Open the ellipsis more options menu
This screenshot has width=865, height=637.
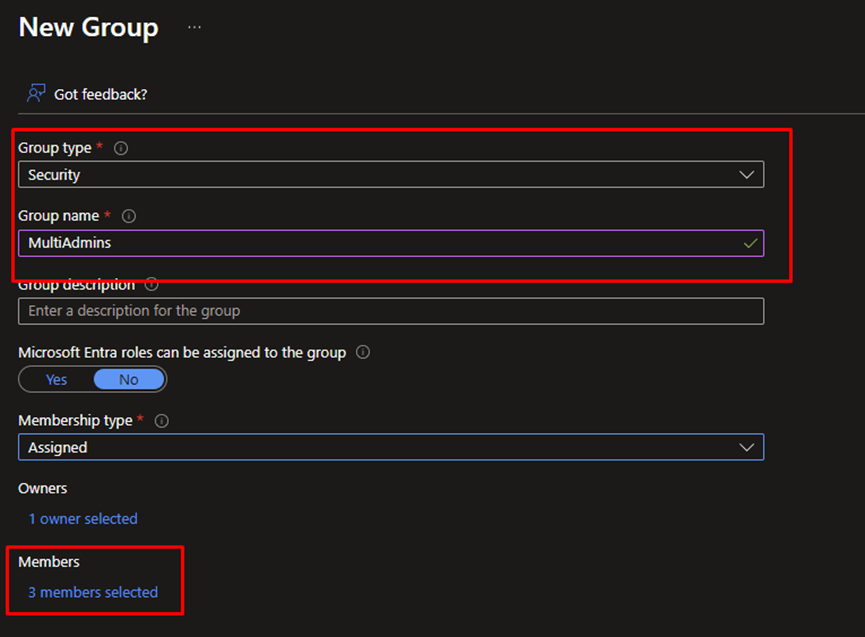pyautogui.click(x=194, y=28)
